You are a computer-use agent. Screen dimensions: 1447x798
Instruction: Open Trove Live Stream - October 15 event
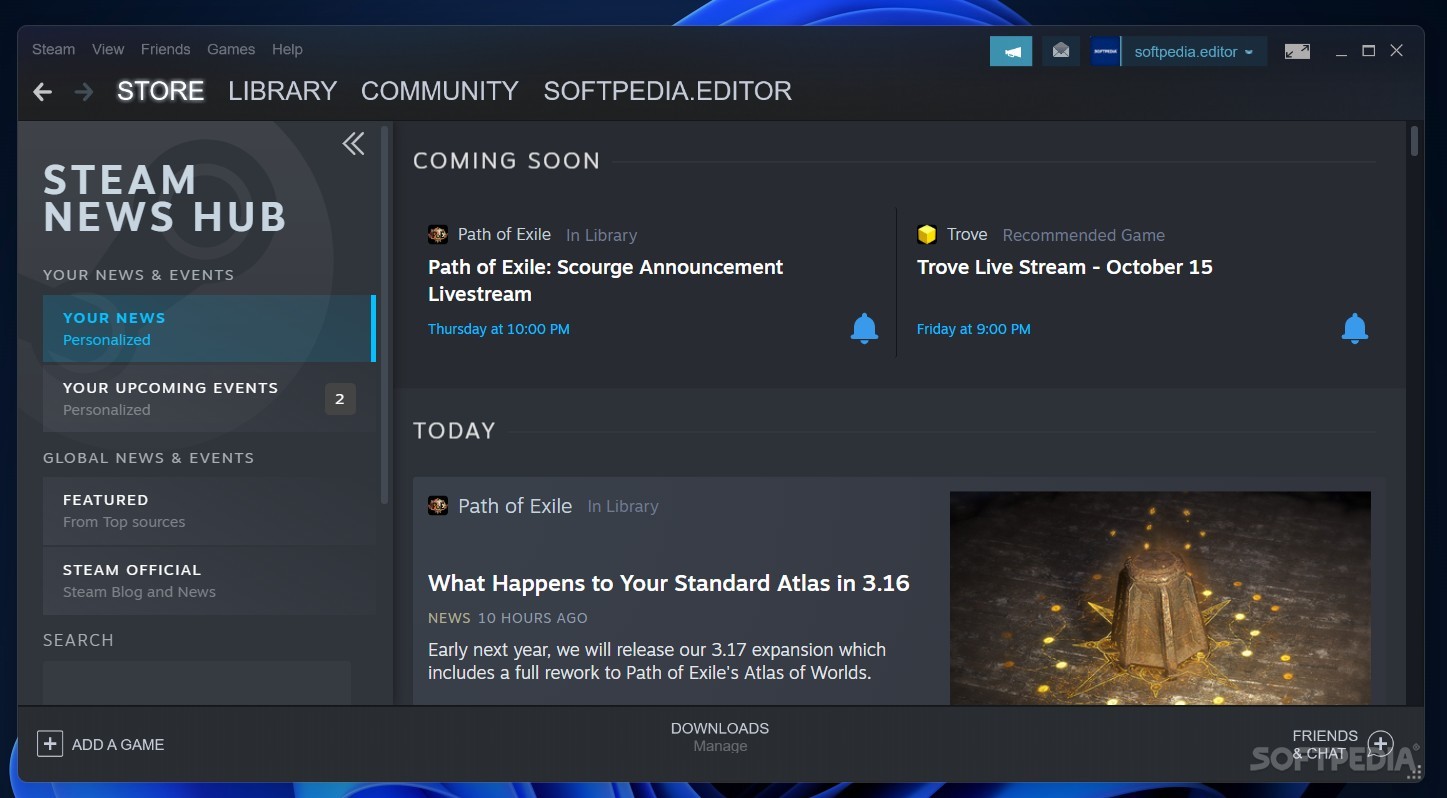pos(1064,267)
